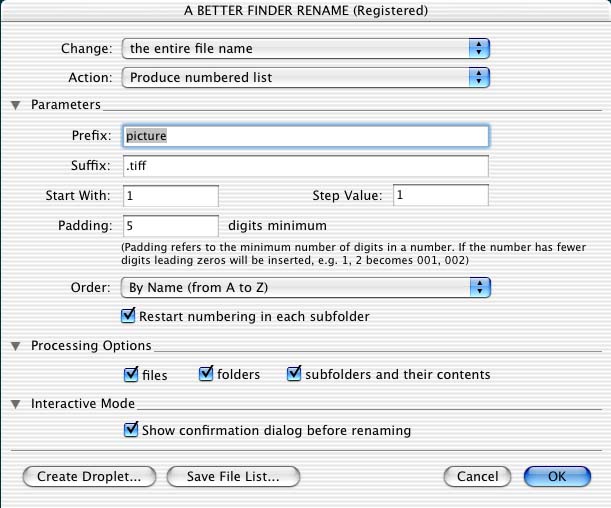Screen dimensions: 611x508
Task: Collapse the Processing Options disclosure triangle
Action: [x=16, y=346]
